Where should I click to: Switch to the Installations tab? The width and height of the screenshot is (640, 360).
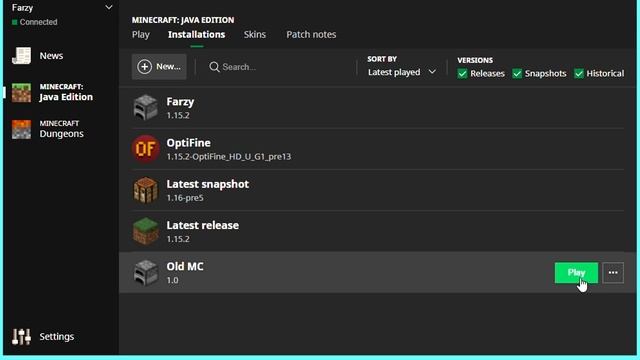196,35
